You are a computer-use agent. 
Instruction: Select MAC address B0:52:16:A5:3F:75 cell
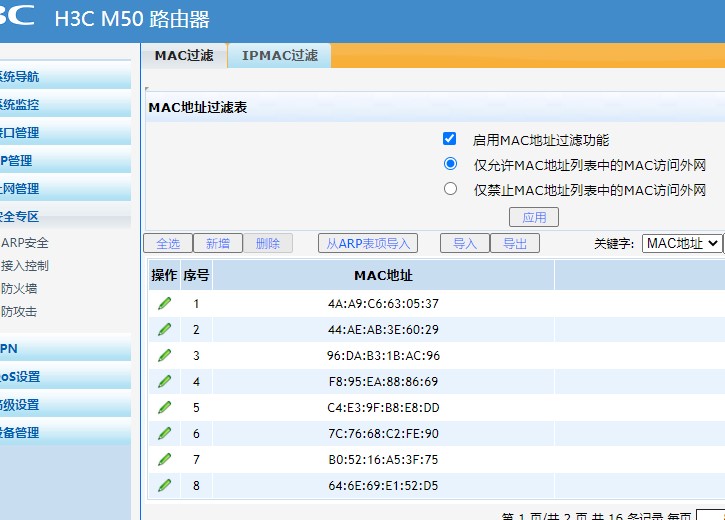(x=383, y=459)
